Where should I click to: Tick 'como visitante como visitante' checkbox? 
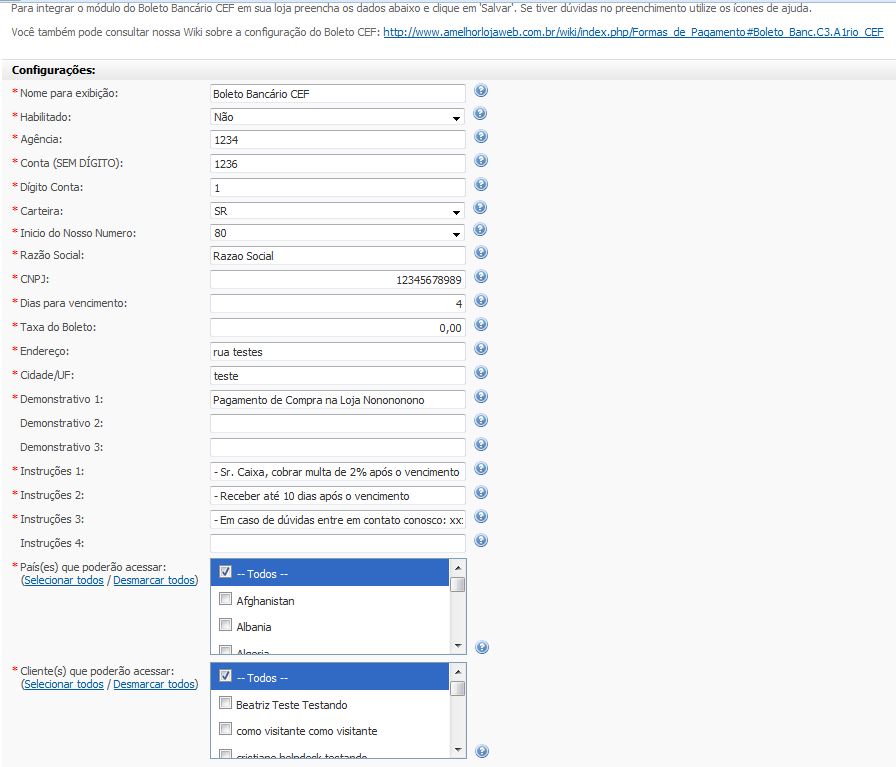pyautogui.click(x=226, y=729)
